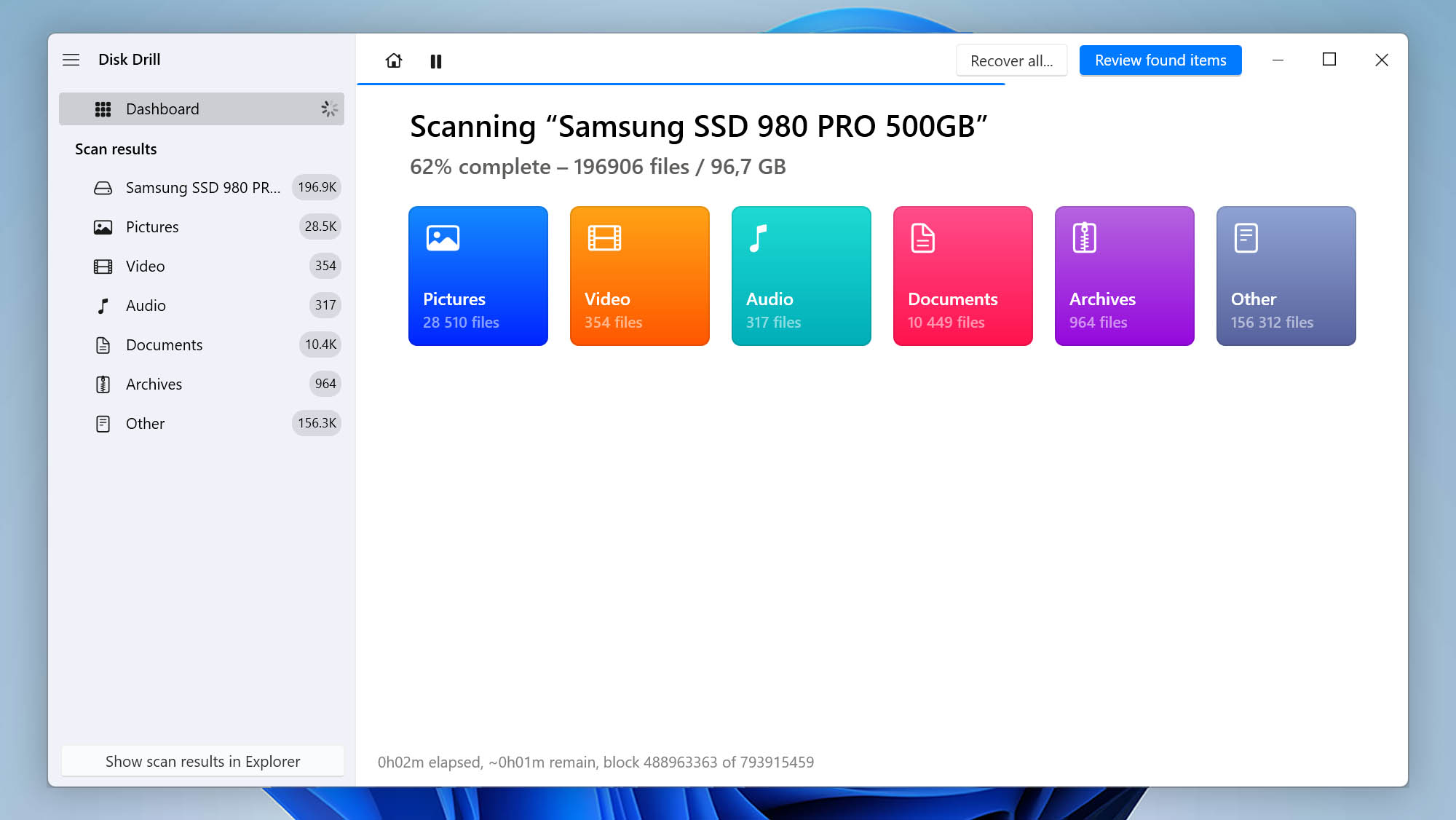This screenshot has width=1456, height=820.
Task: Click Show scan results in Explorer
Action: click(202, 761)
